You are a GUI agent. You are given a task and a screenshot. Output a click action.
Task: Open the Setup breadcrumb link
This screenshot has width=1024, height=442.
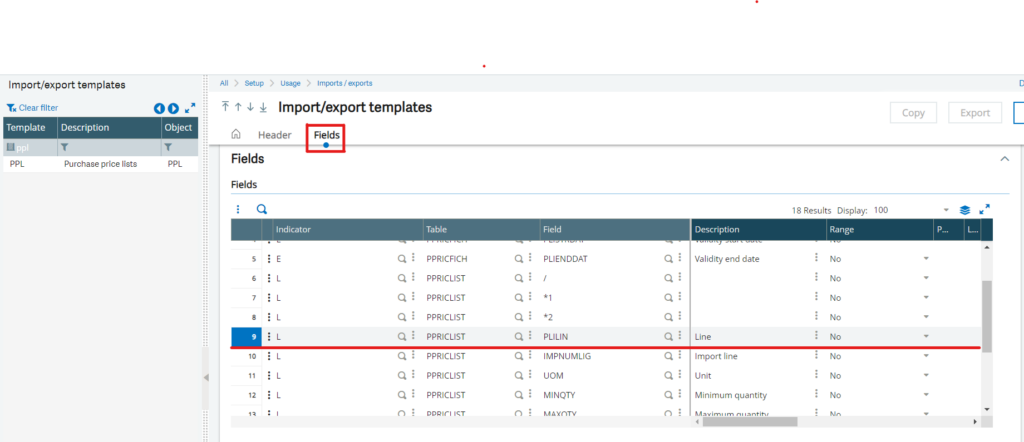(x=254, y=83)
